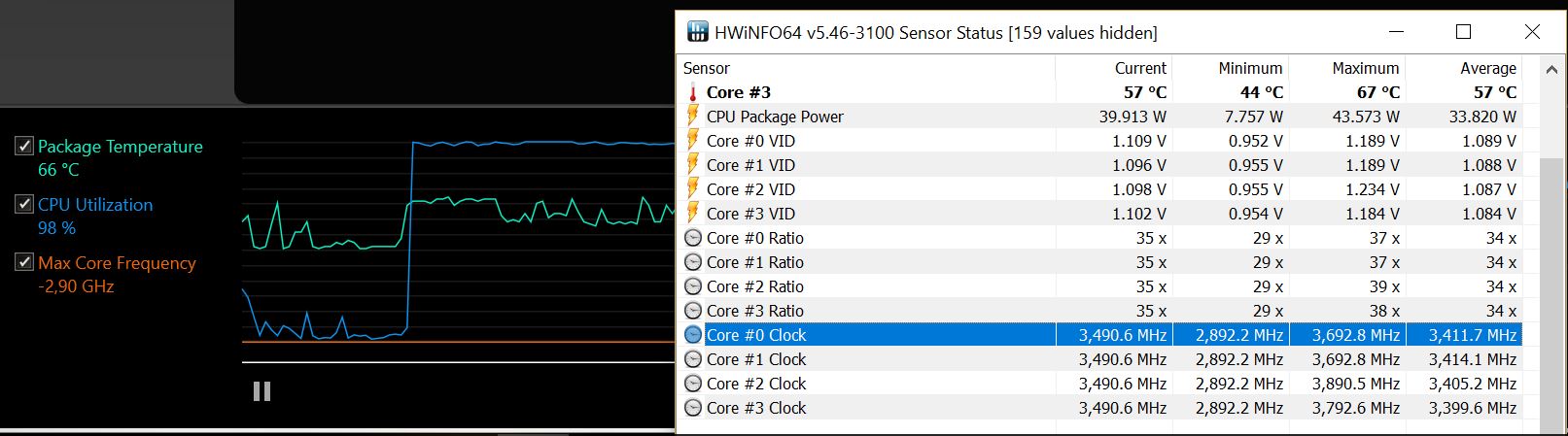
Task: Select the Core #0 Ratio clock icon
Action: click(x=693, y=238)
